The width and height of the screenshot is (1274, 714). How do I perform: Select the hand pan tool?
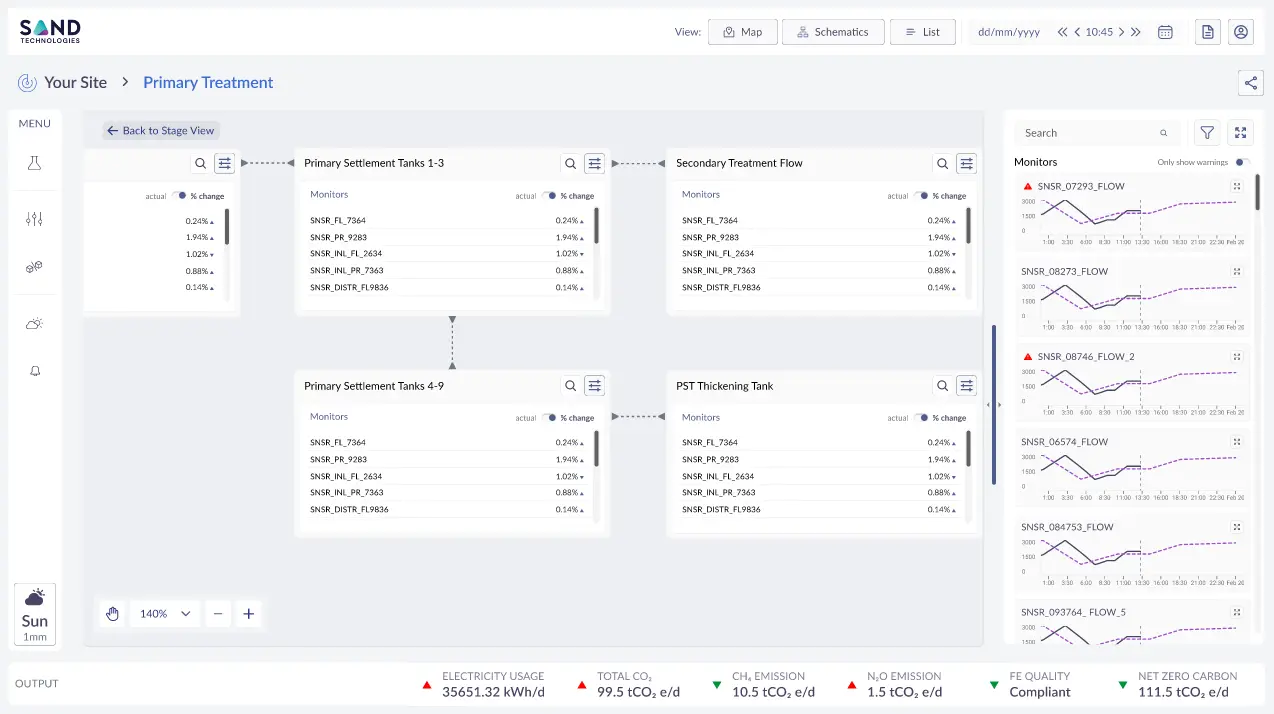(x=113, y=614)
